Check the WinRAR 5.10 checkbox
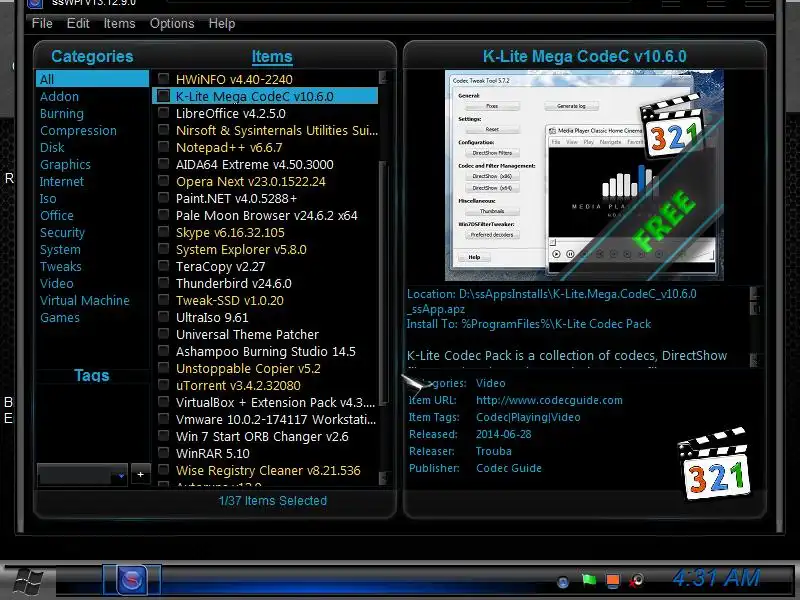This screenshot has width=800, height=600. 163,452
